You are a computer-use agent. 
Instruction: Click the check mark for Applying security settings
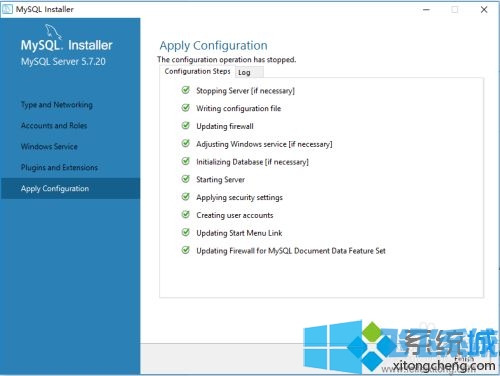click(x=186, y=197)
